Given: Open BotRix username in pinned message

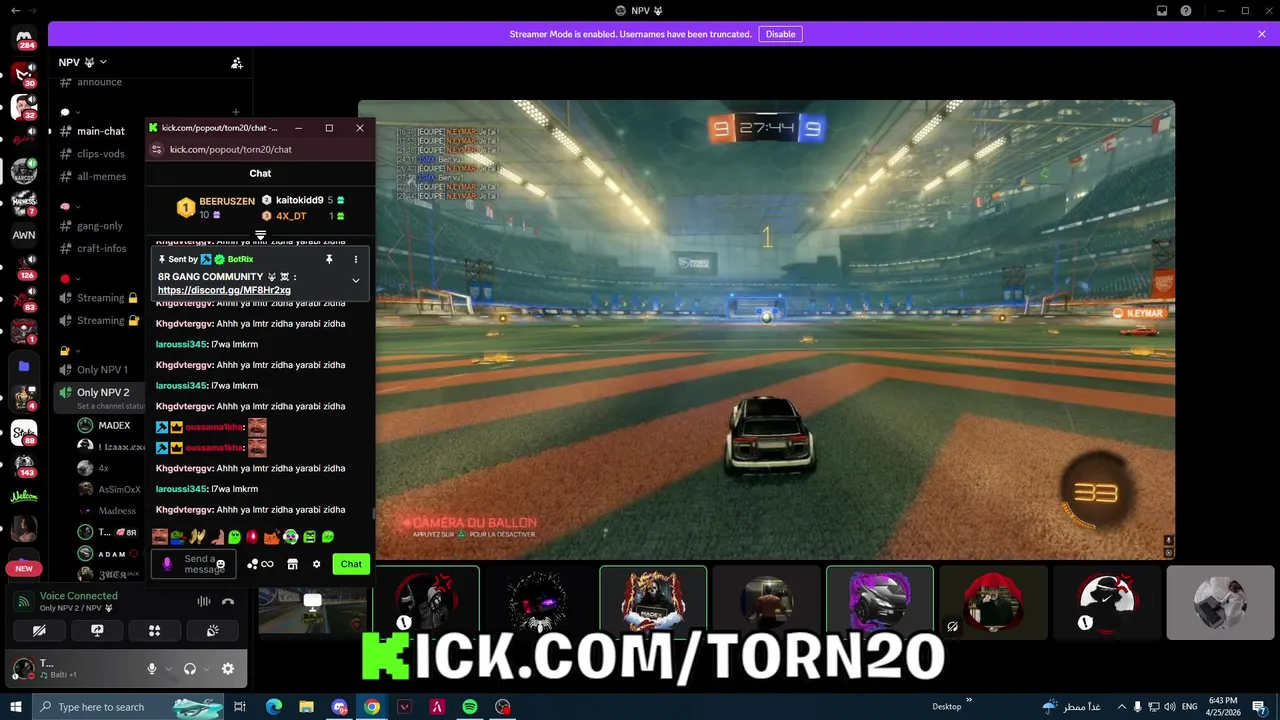Looking at the screenshot, I should [x=240, y=259].
